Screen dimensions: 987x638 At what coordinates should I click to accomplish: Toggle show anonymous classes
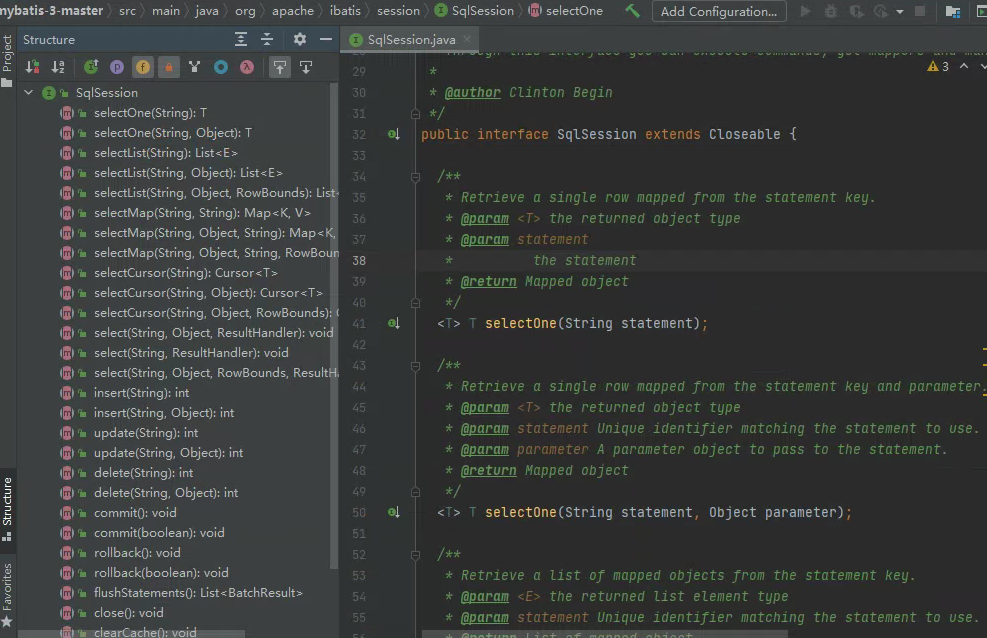[x=221, y=67]
